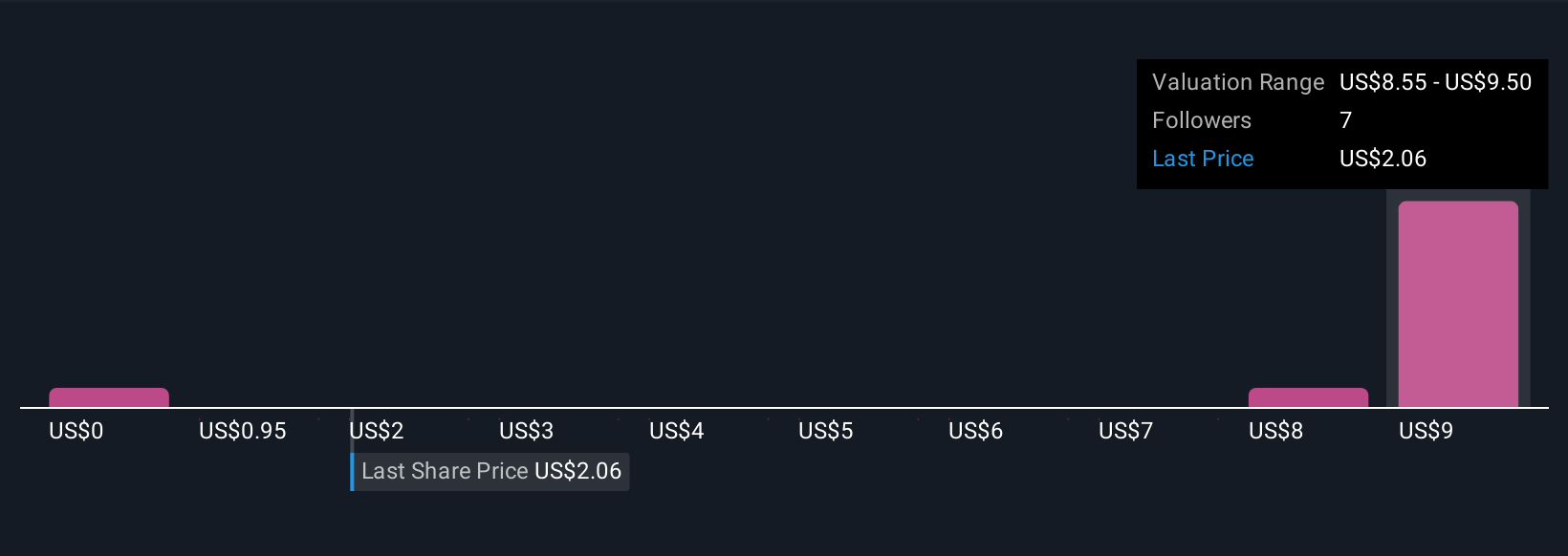Click the tall pink bar at US$9
This screenshot has height=556, width=1568.
click(x=1458, y=304)
